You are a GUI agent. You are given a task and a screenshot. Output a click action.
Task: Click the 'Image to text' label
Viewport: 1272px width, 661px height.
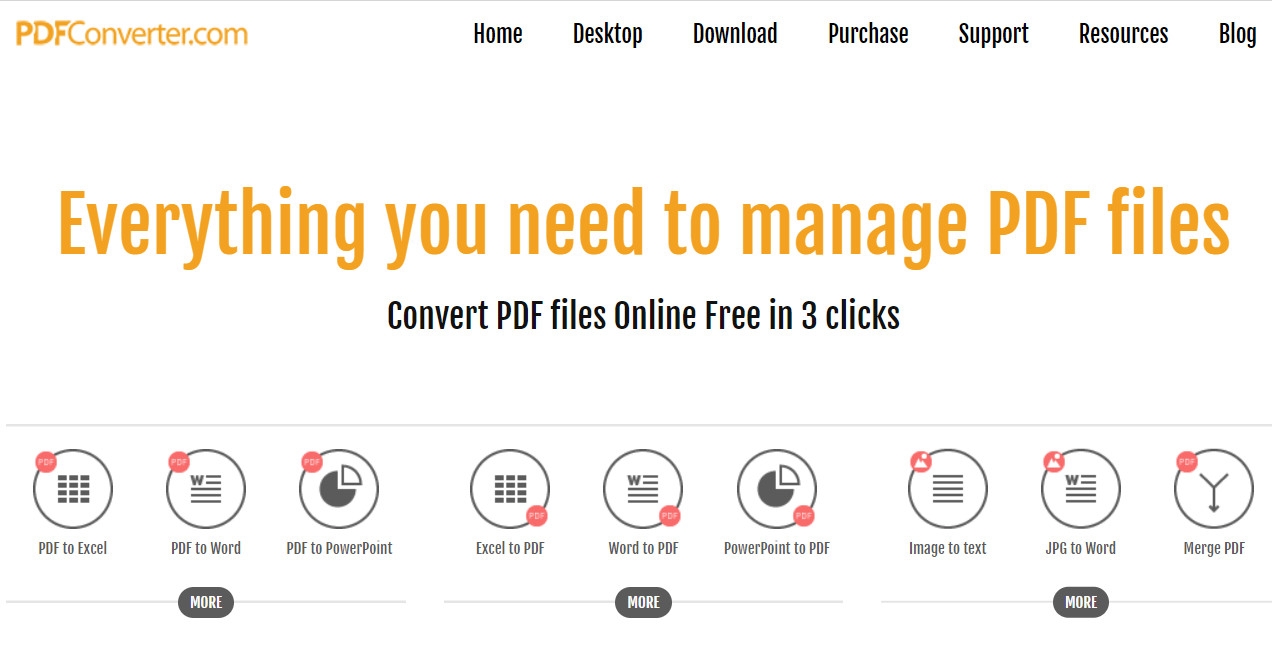tap(947, 548)
